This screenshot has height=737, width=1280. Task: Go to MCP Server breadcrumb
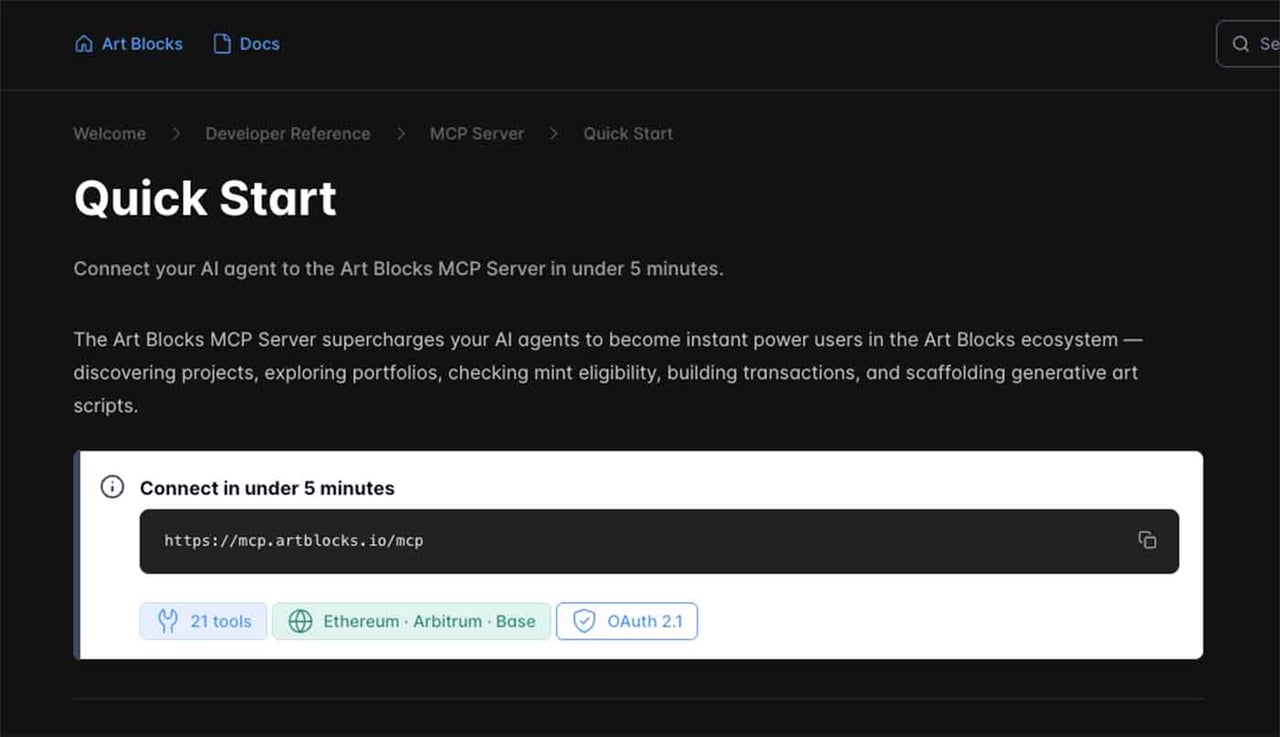pyautogui.click(x=477, y=134)
